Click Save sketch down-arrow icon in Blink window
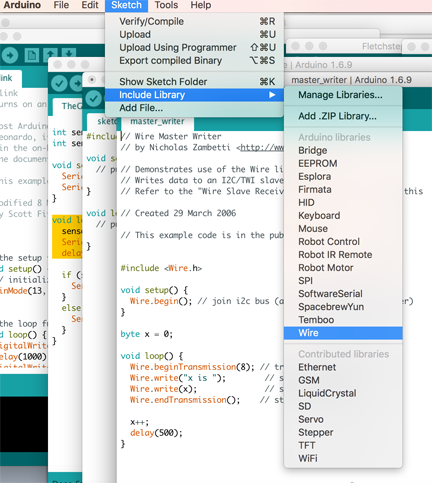 [x=68, y=53]
